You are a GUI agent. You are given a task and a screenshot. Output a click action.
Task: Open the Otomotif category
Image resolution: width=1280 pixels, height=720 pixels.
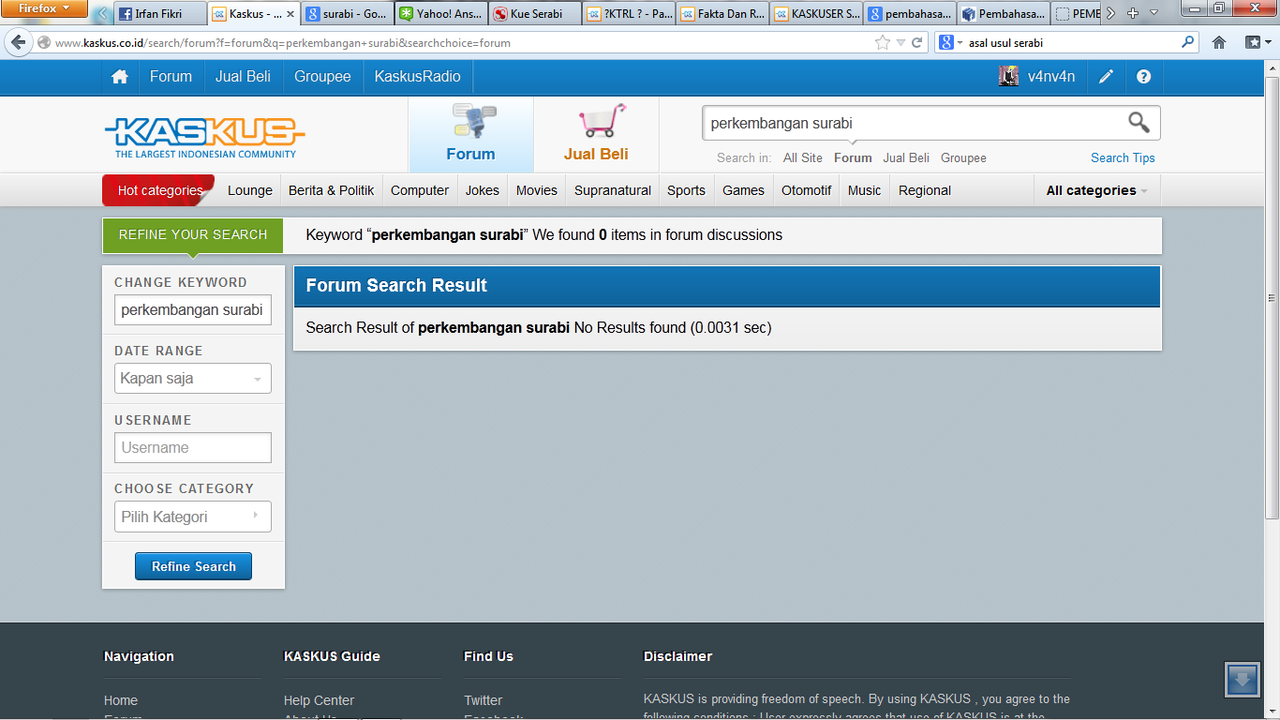[807, 190]
